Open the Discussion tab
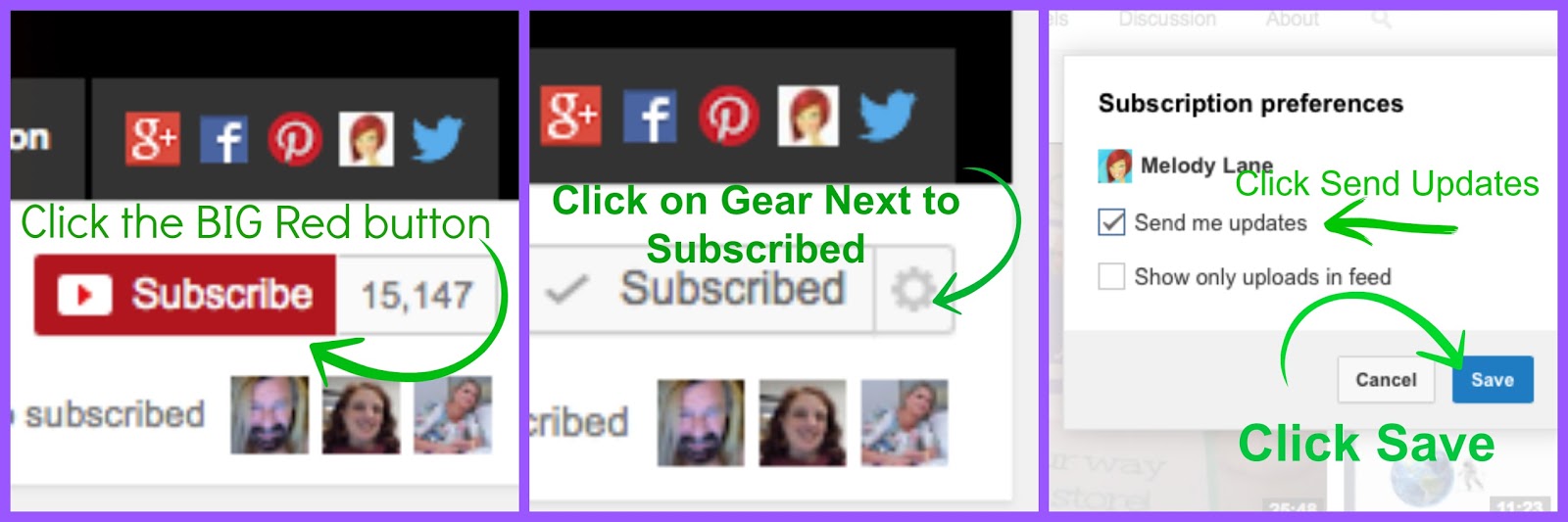 tap(1167, 20)
